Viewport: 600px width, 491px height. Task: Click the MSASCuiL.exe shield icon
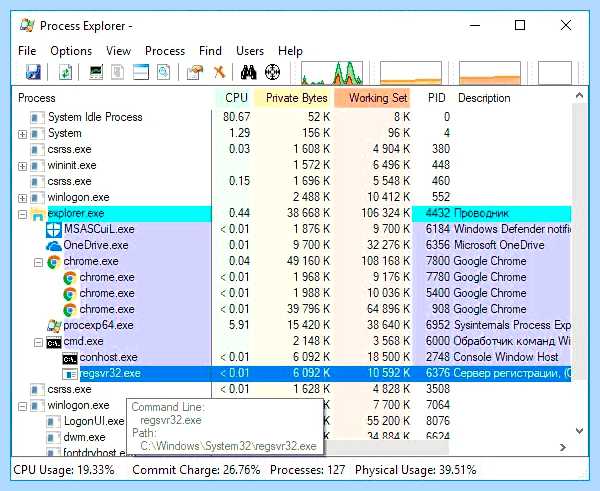(53, 230)
